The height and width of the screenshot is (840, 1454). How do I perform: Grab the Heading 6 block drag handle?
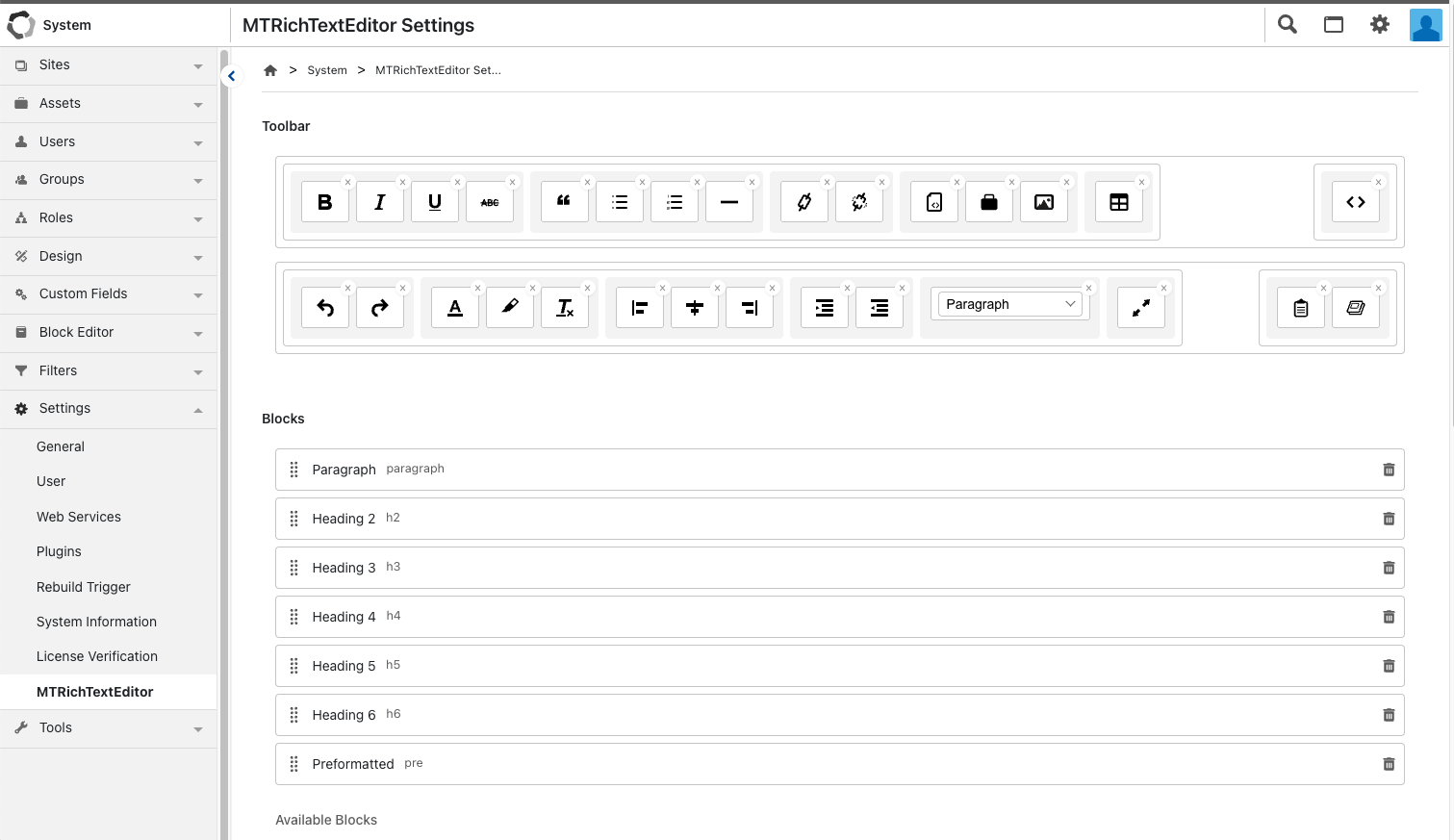(x=294, y=715)
